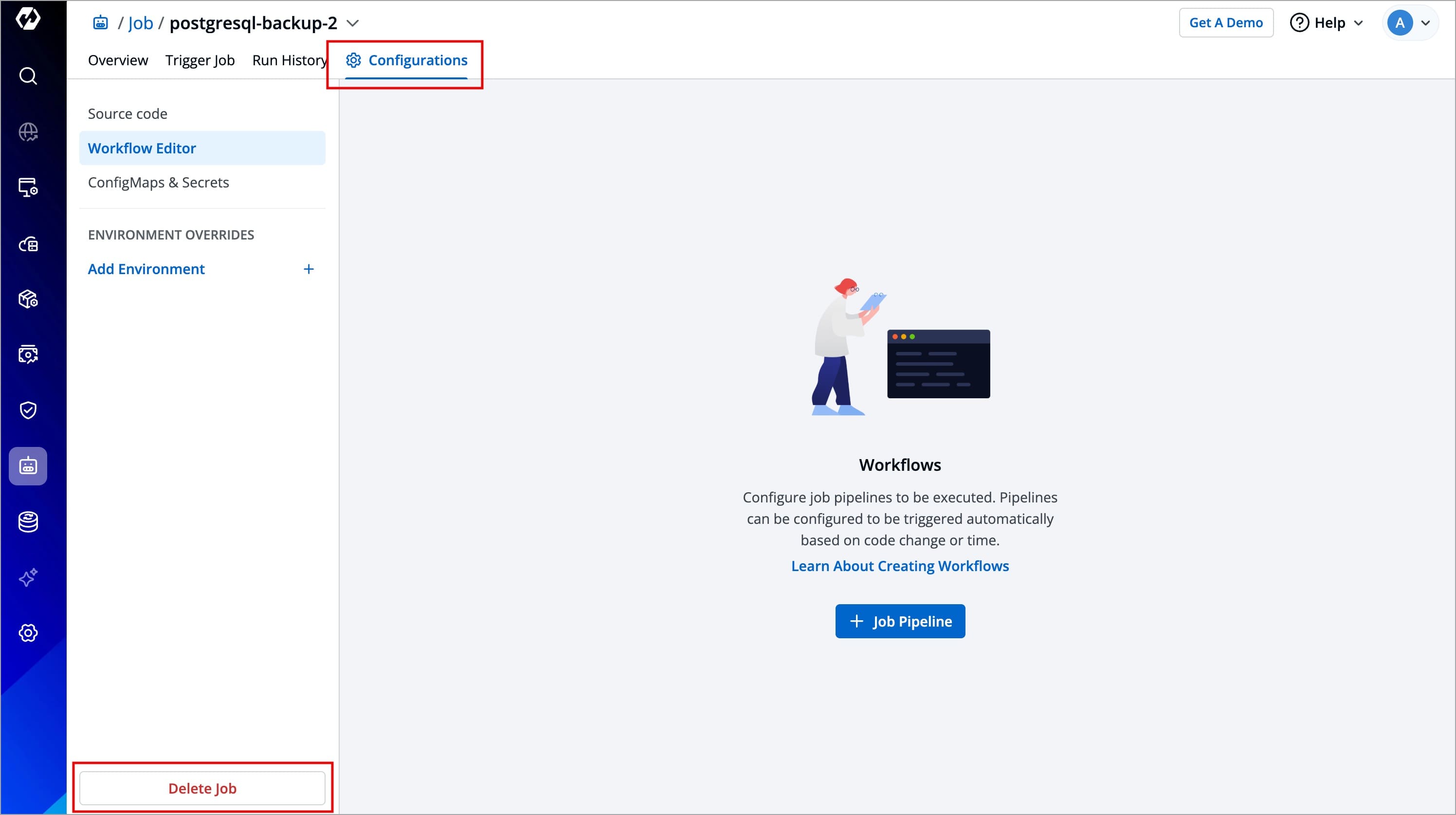Click the Job breadcrumb link

click(140, 23)
